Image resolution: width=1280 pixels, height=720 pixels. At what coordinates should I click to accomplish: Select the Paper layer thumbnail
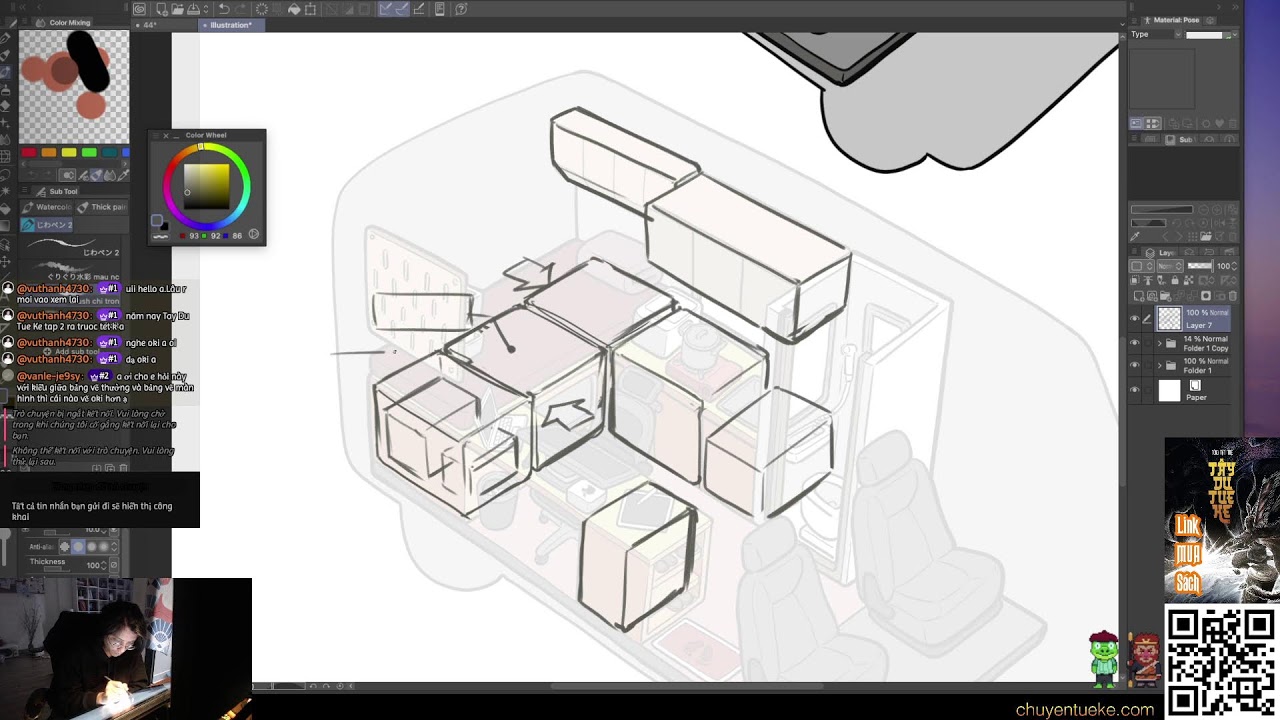(x=1169, y=390)
